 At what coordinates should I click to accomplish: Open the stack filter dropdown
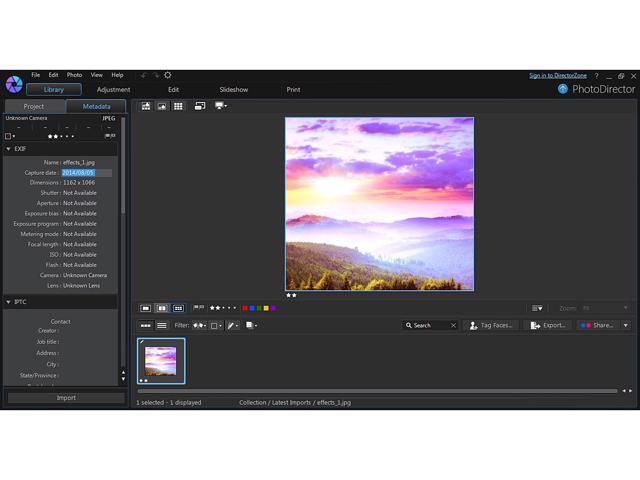click(x=251, y=325)
